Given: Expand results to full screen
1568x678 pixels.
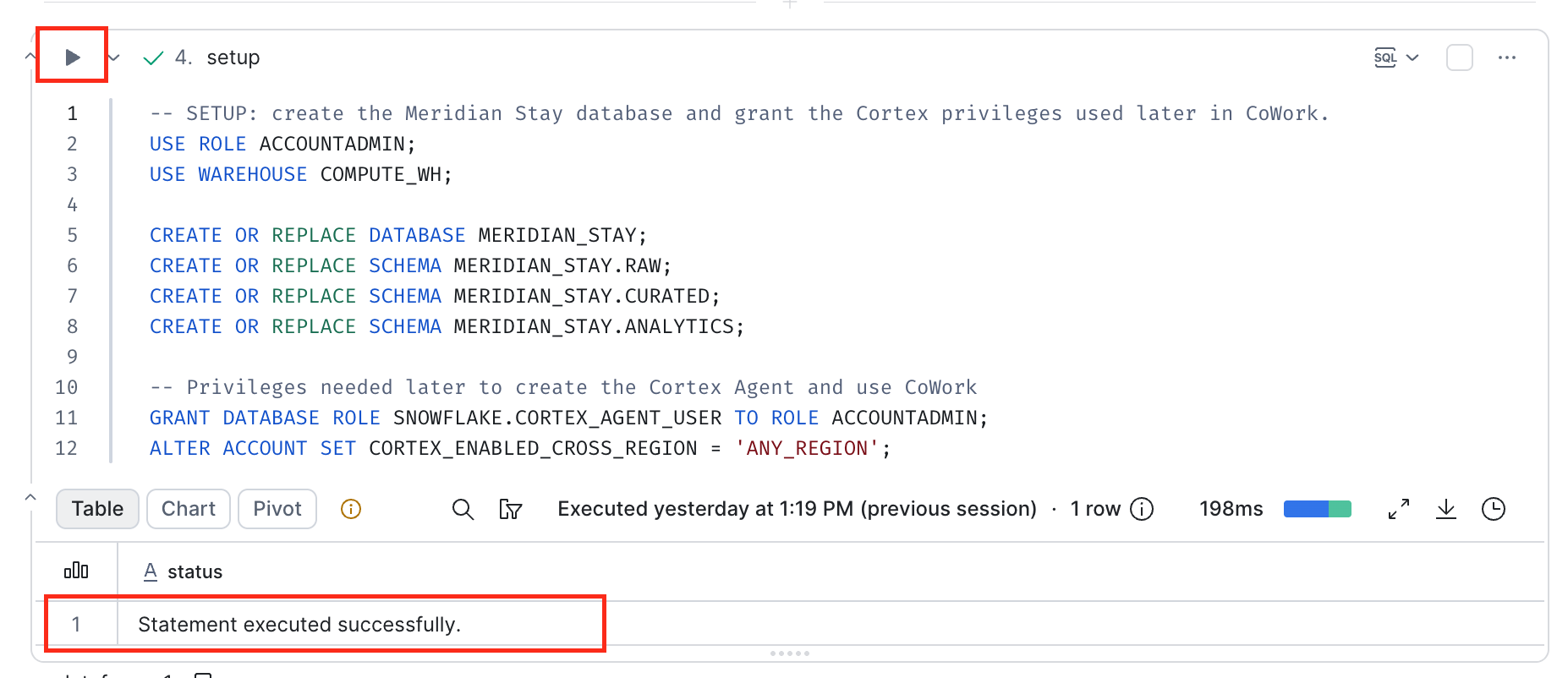Looking at the screenshot, I should click(x=1399, y=509).
